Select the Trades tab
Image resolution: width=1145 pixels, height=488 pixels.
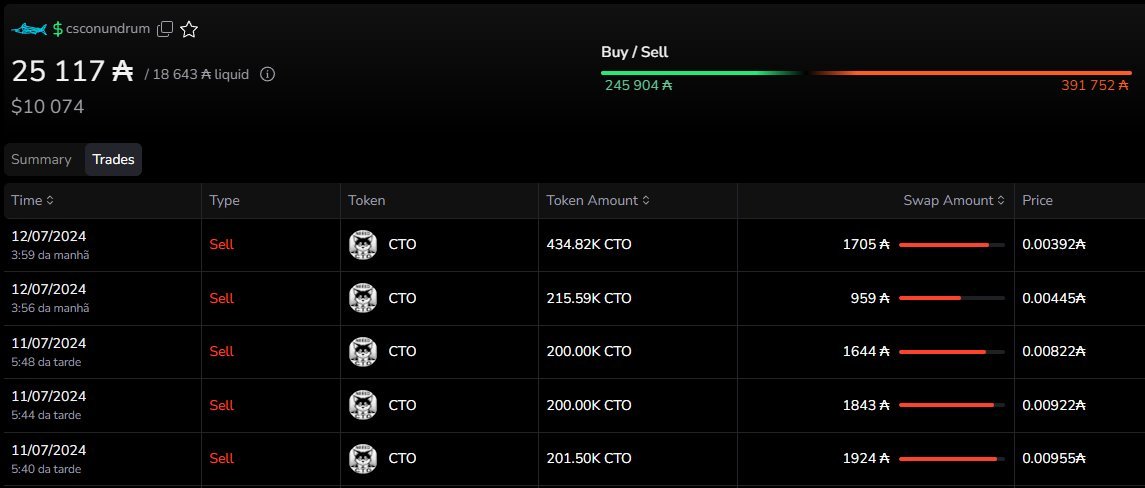pos(113,159)
